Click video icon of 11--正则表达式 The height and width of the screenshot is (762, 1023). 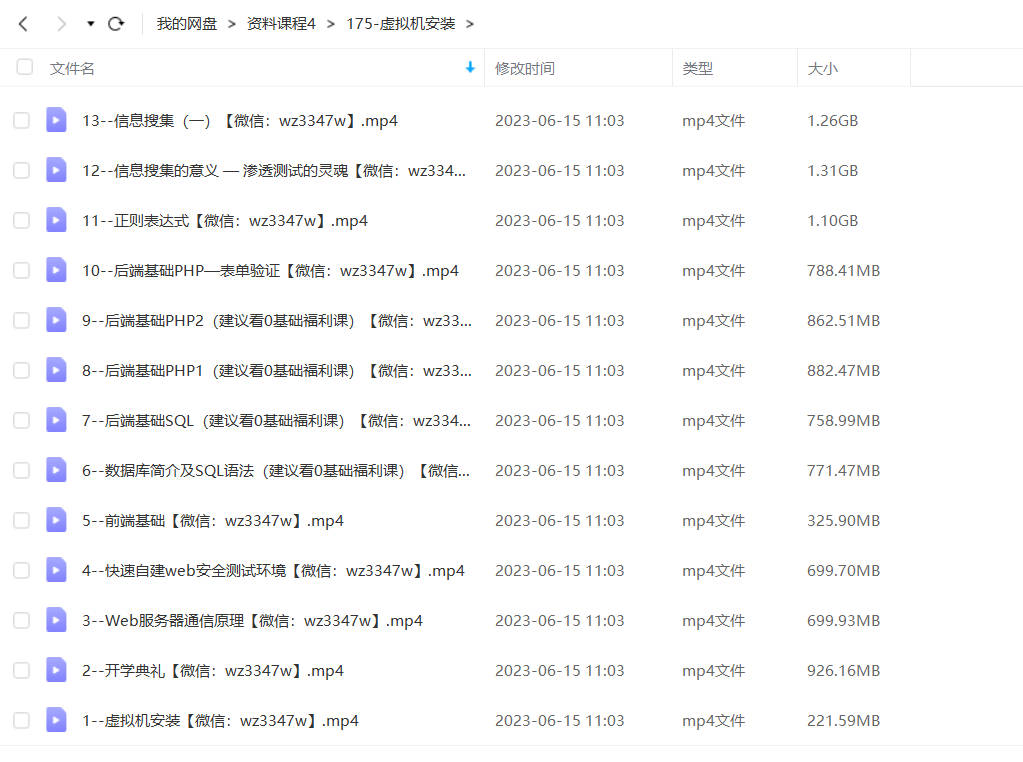(56, 220)
